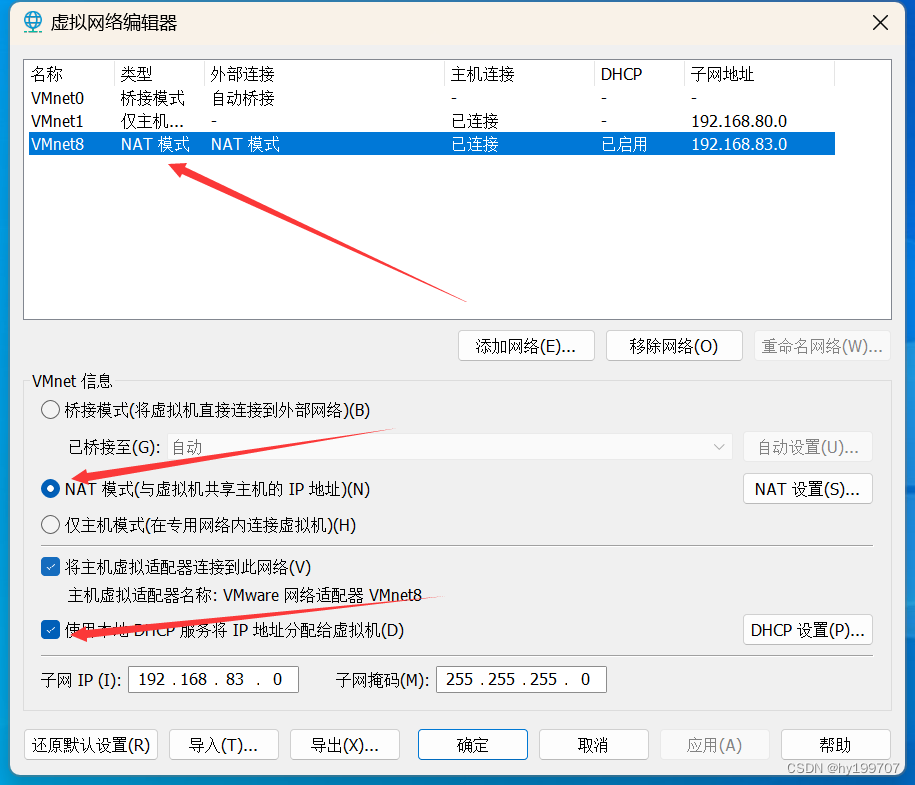Select the VMnet8 row
Screen dimensions: 915x785
coord(432,144)
